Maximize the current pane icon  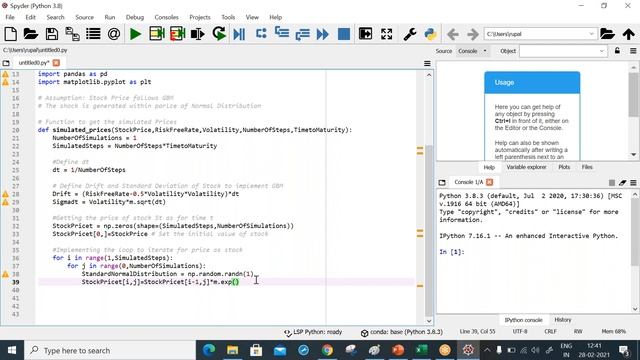[365, 34]
